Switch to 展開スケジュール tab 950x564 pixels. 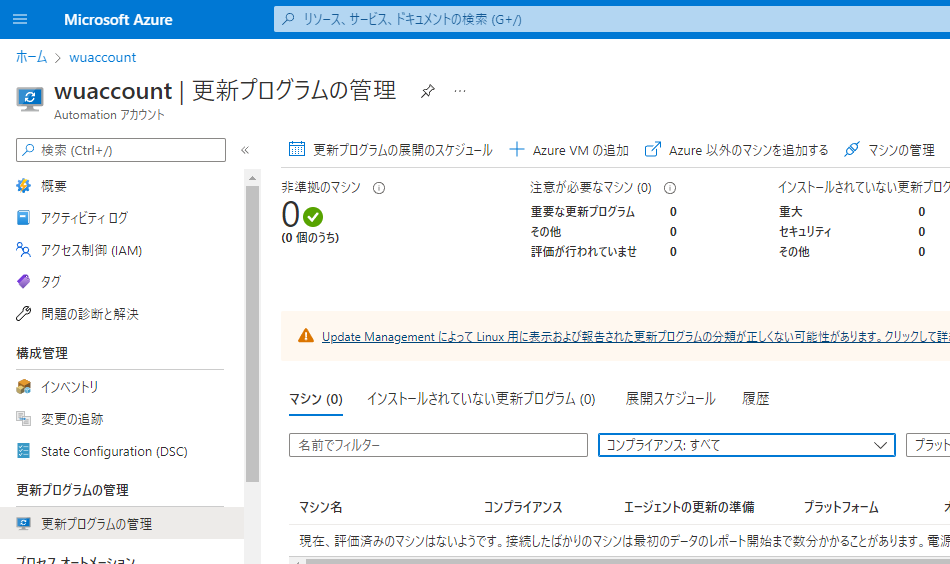click(x=670, y=399)
